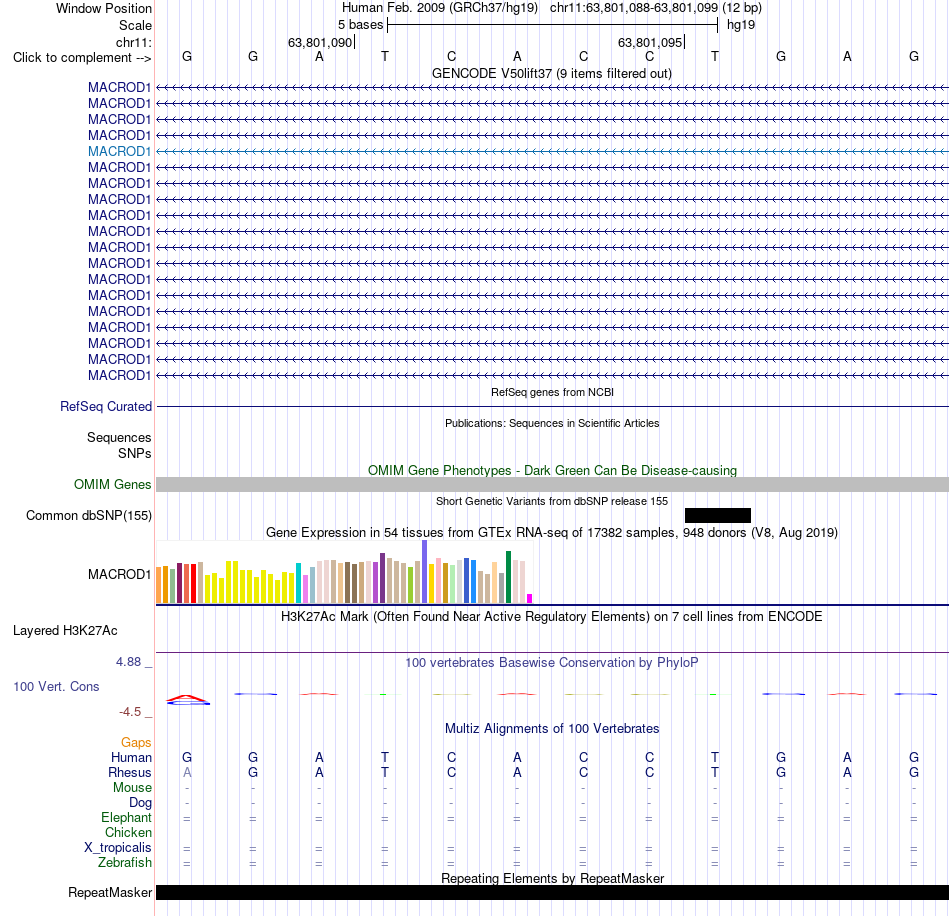Open the 'Repeating Elements by RepeatMasker' title

click(x=552, y=878)
